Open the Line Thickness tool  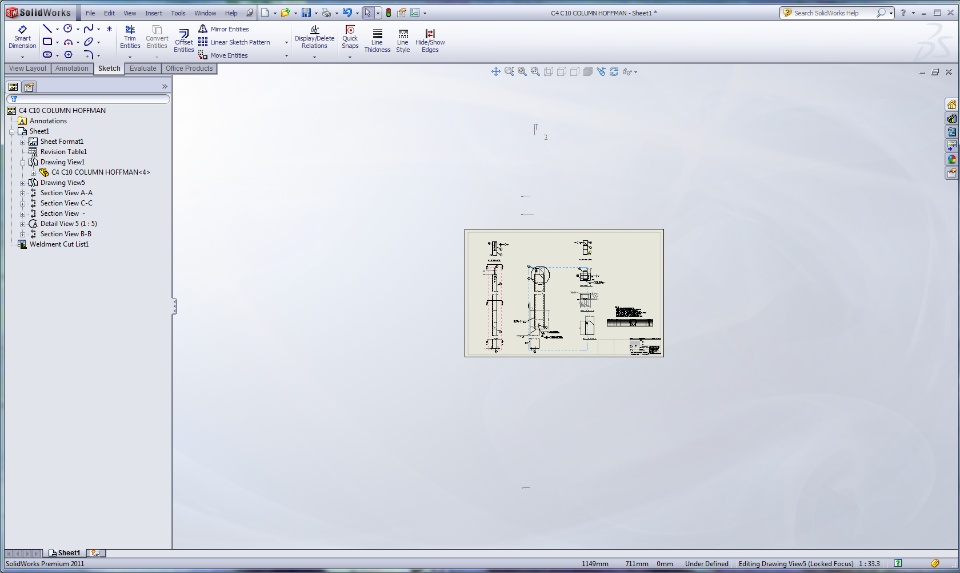point(377,41)
